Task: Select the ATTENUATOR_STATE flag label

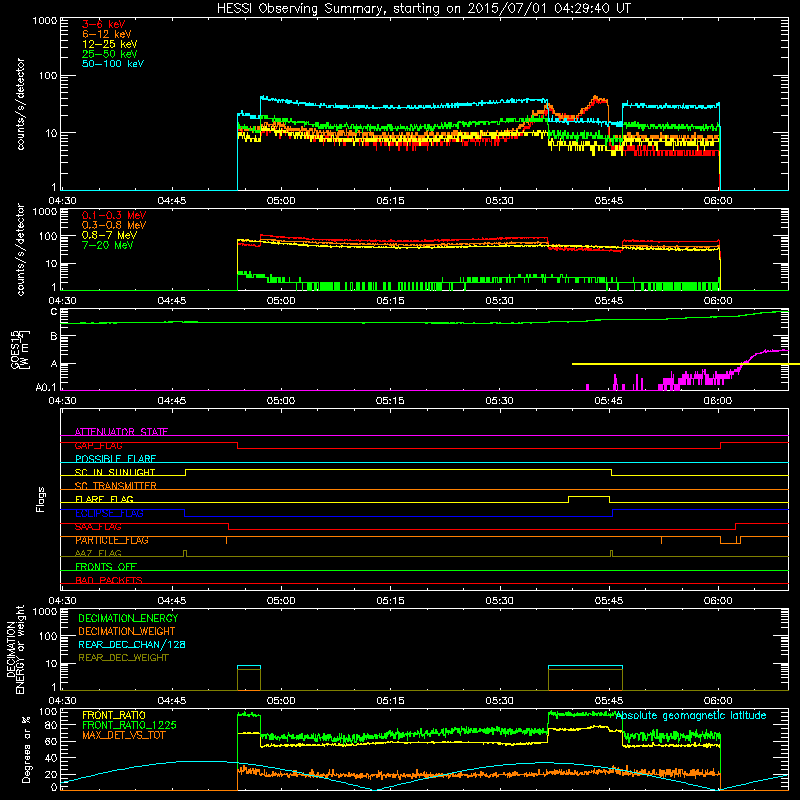Action: [x=121, y=432]
